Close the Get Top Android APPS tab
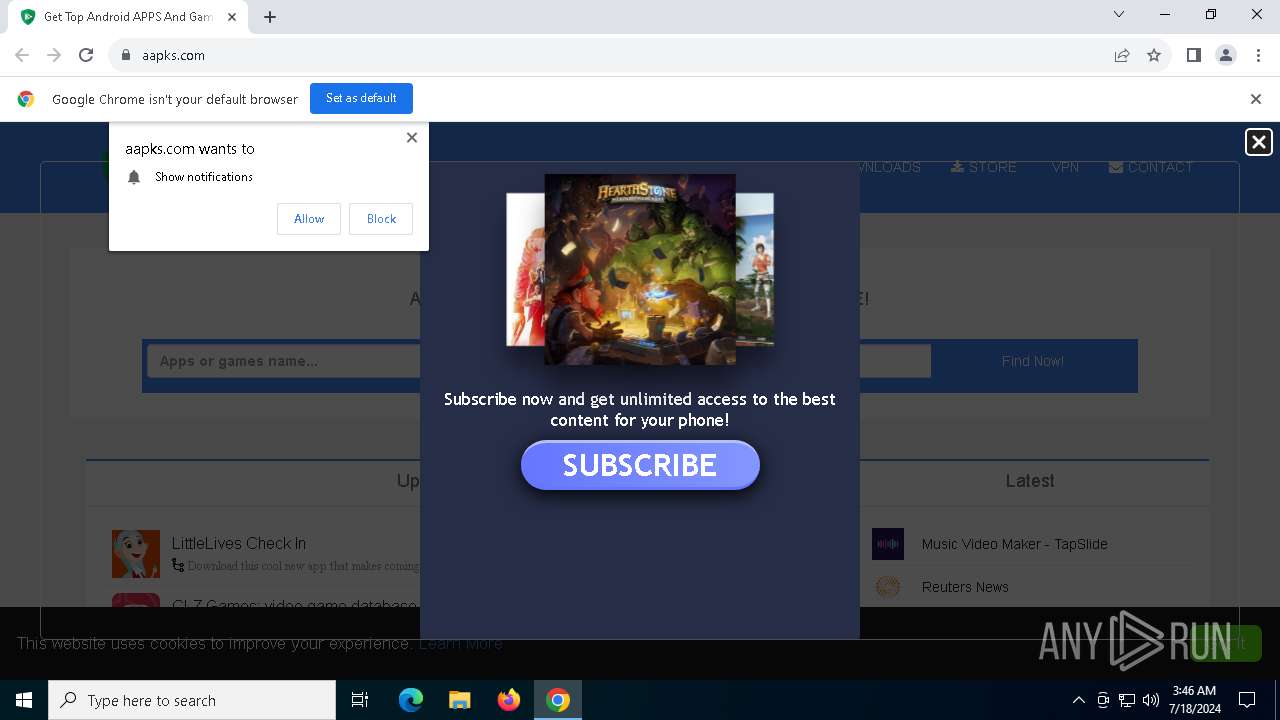Screen dimensions: 1280x720 pos(232,17)
